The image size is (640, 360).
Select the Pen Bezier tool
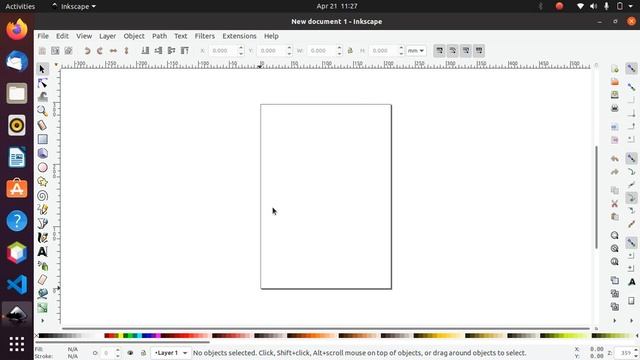[42, 224]
